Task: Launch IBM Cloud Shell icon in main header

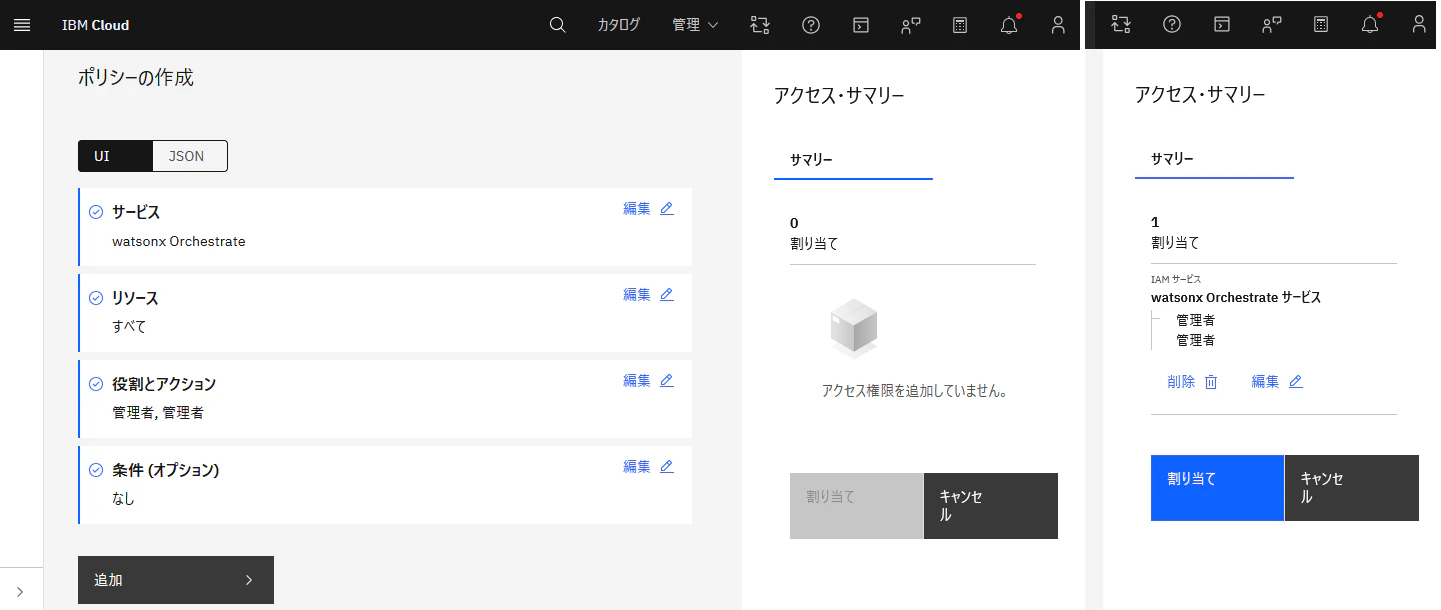Action: pyautogui.click(x=860, y=25)
